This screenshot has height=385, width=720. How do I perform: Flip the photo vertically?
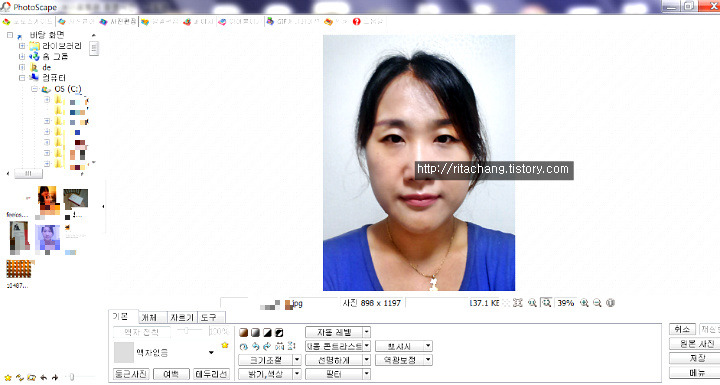tap(291, 346)
